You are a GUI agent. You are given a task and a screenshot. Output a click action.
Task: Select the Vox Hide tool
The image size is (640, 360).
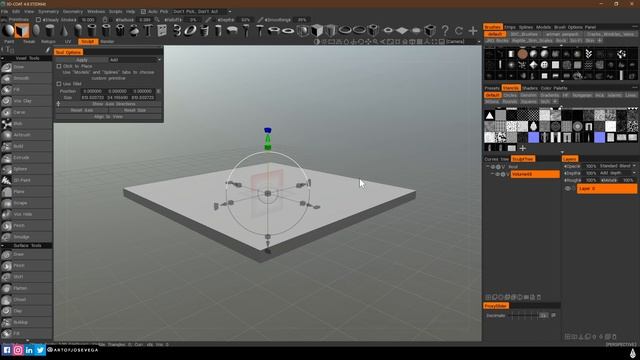pos(26,214)
